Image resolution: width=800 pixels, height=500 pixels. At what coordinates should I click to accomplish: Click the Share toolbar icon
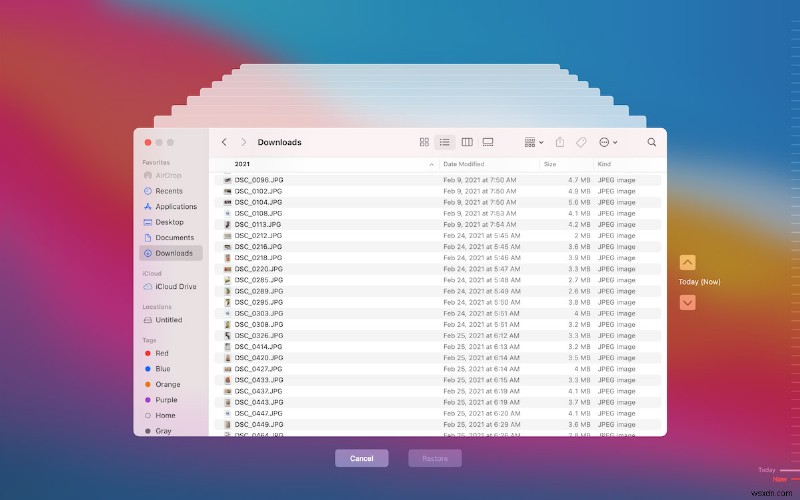click(x=560, y=142)
